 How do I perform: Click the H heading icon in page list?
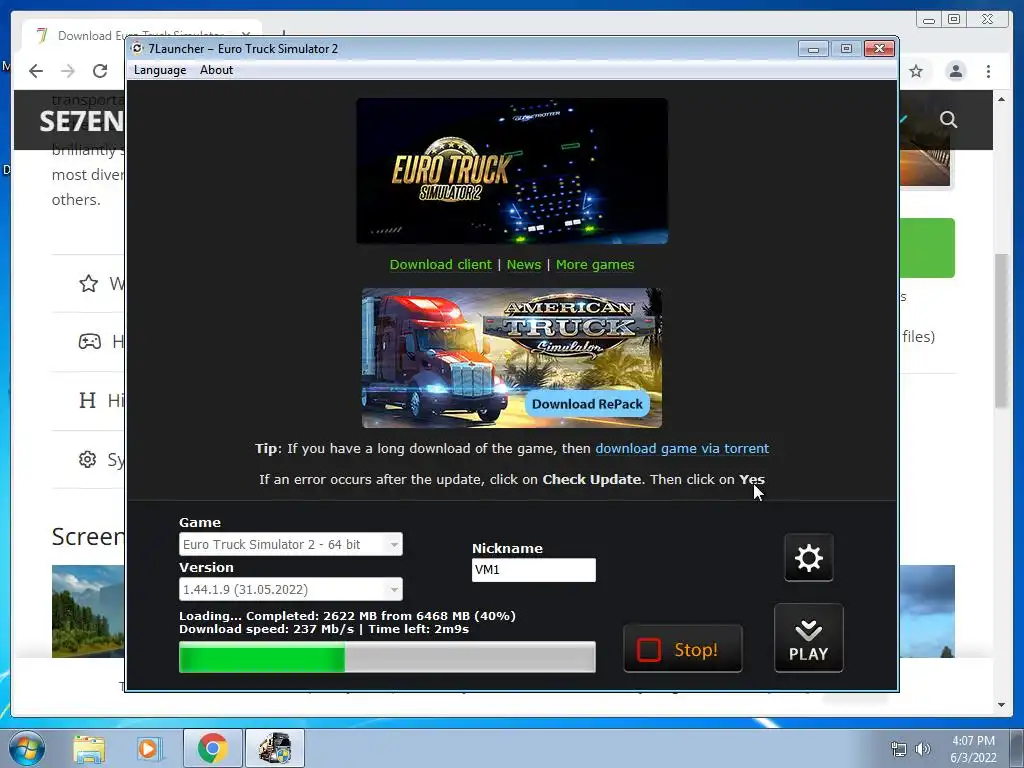[88, 400]
